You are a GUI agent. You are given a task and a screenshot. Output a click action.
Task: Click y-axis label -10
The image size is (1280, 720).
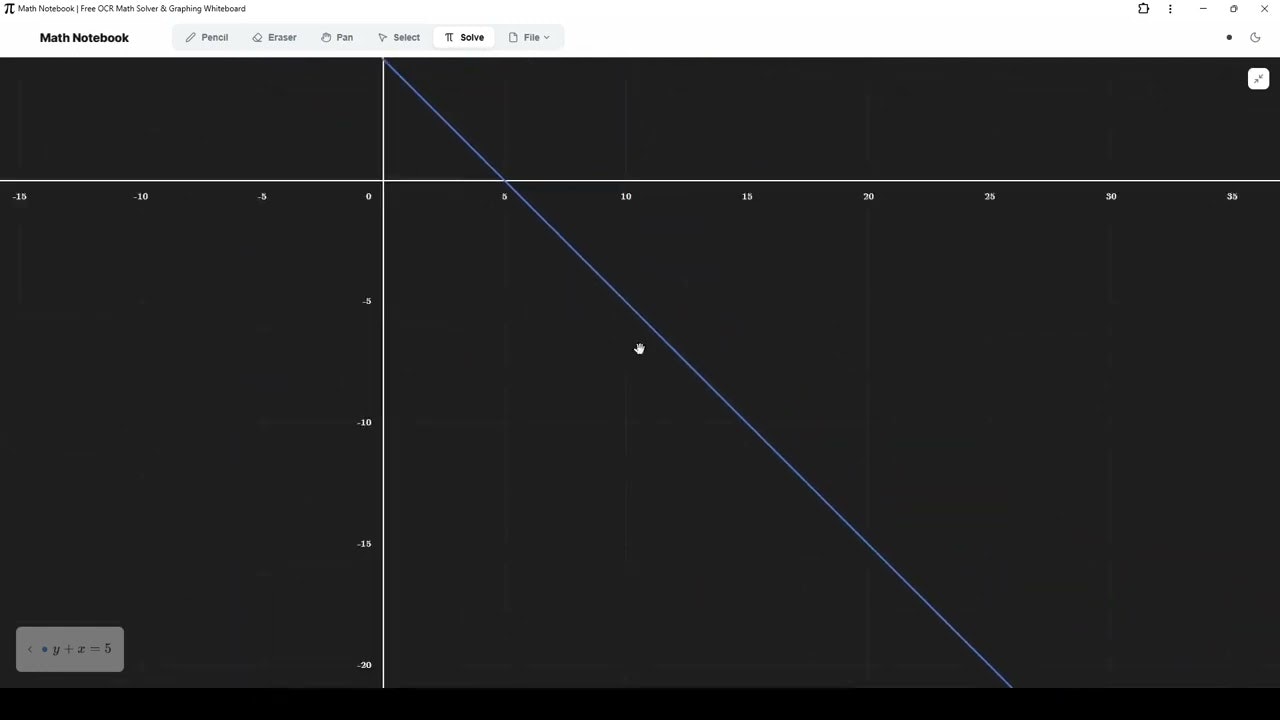(364, 423)
